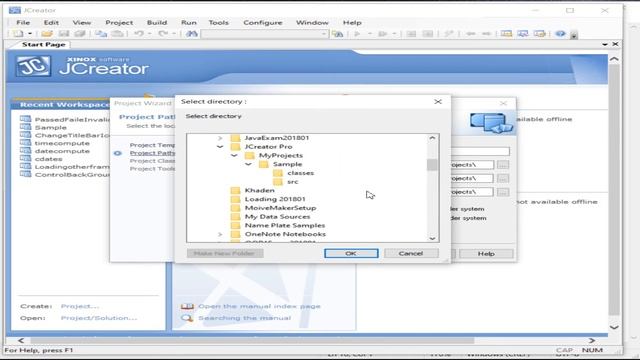
Task: Click Searching the manual link
Action: click(x=244, y=318)
